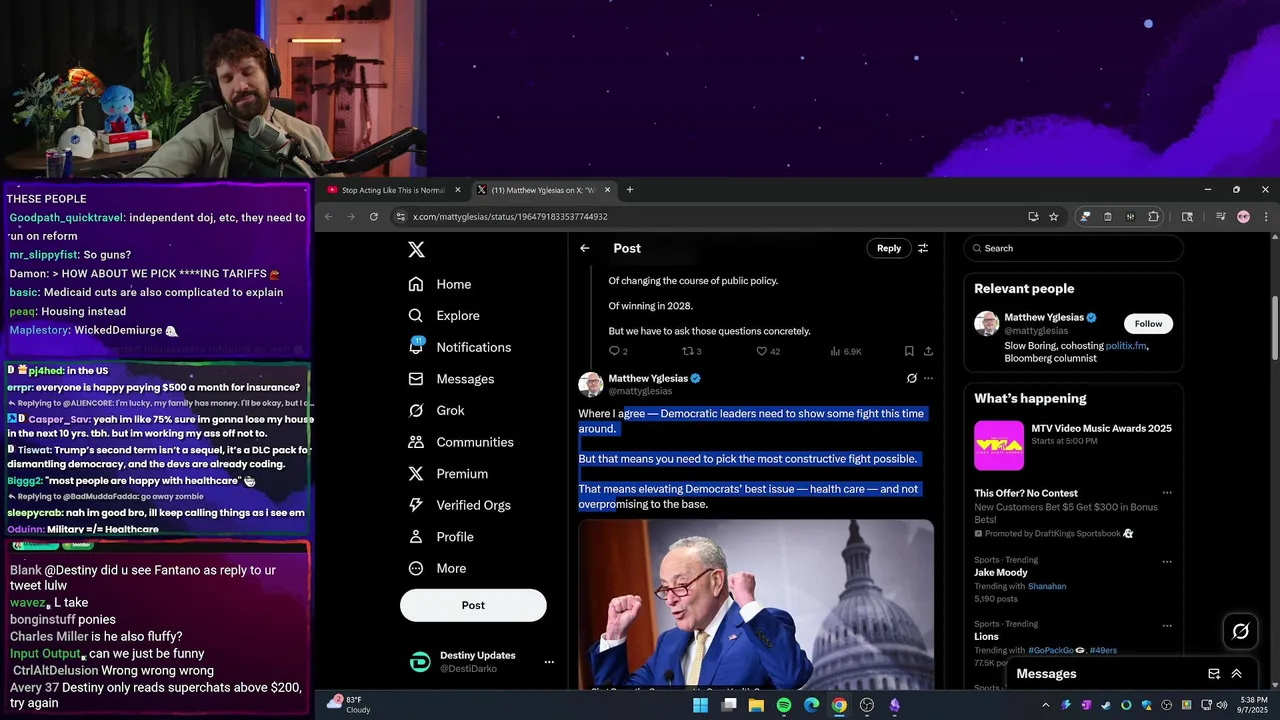Open options for Lions trend
The height and width of the screenshot is (720, 1280).
coord(1166,625)
